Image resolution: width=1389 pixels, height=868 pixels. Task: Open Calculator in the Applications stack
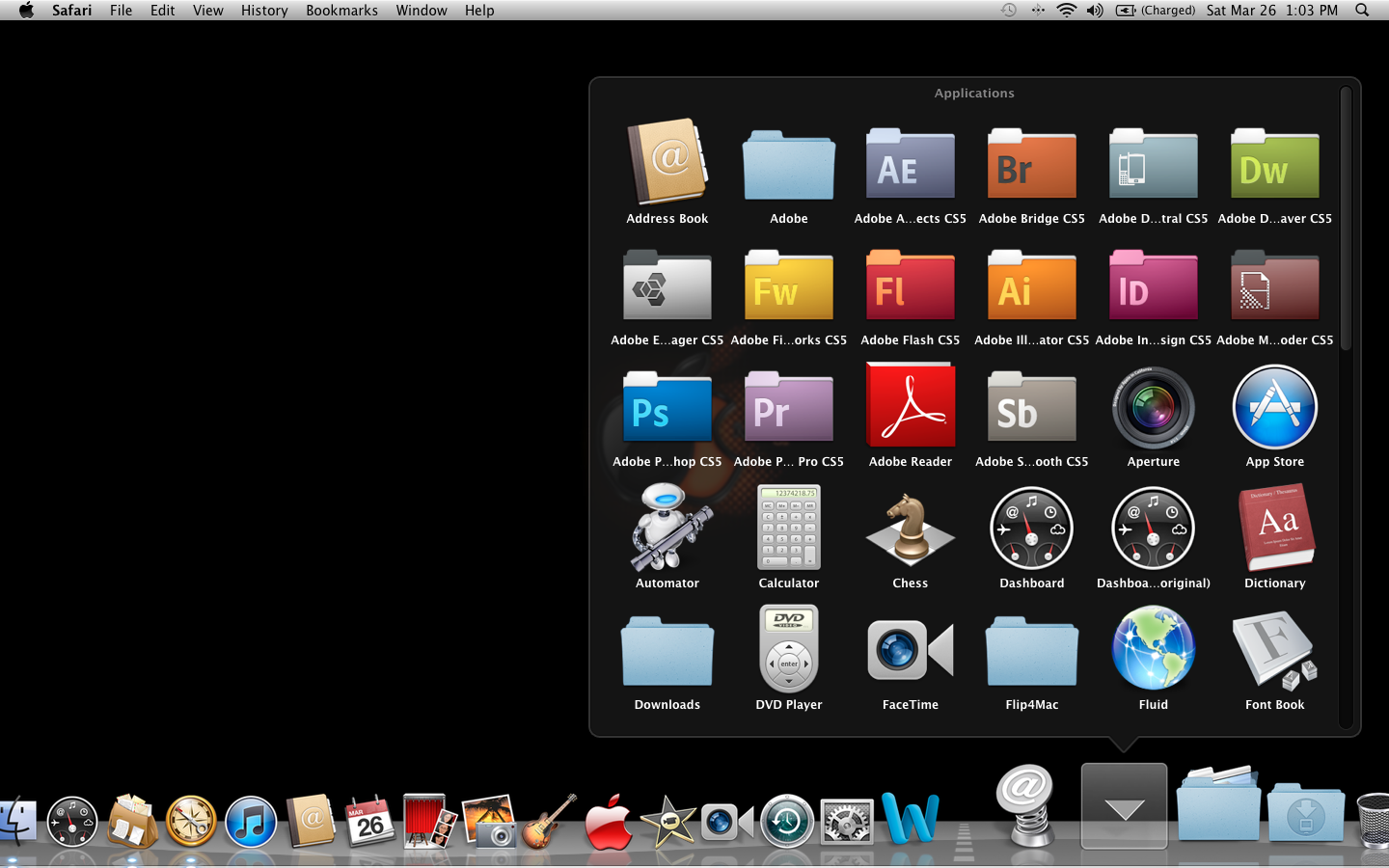(x=789, y=528)
